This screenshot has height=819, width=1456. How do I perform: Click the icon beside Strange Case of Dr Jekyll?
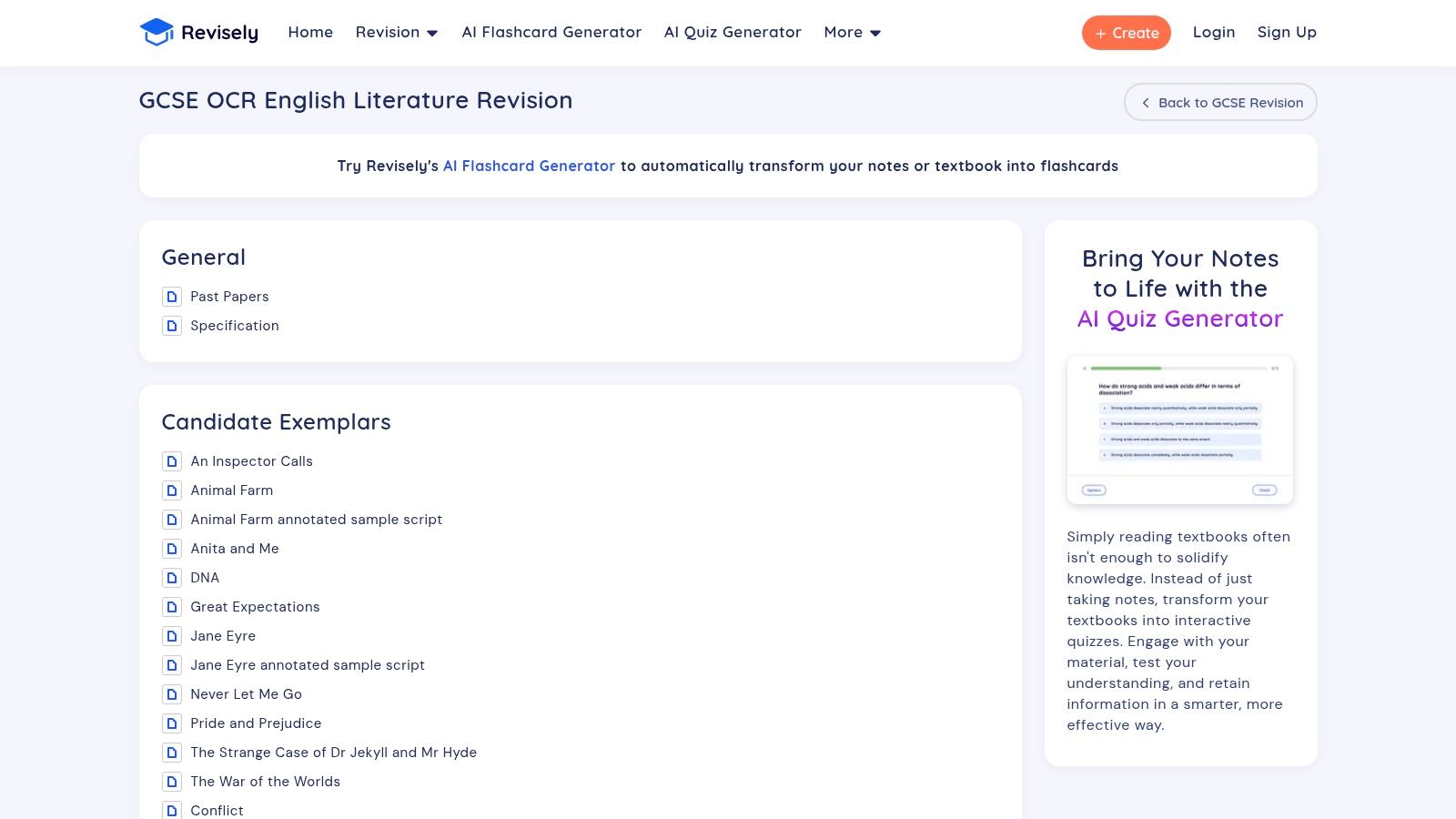(x=172, y=753)
